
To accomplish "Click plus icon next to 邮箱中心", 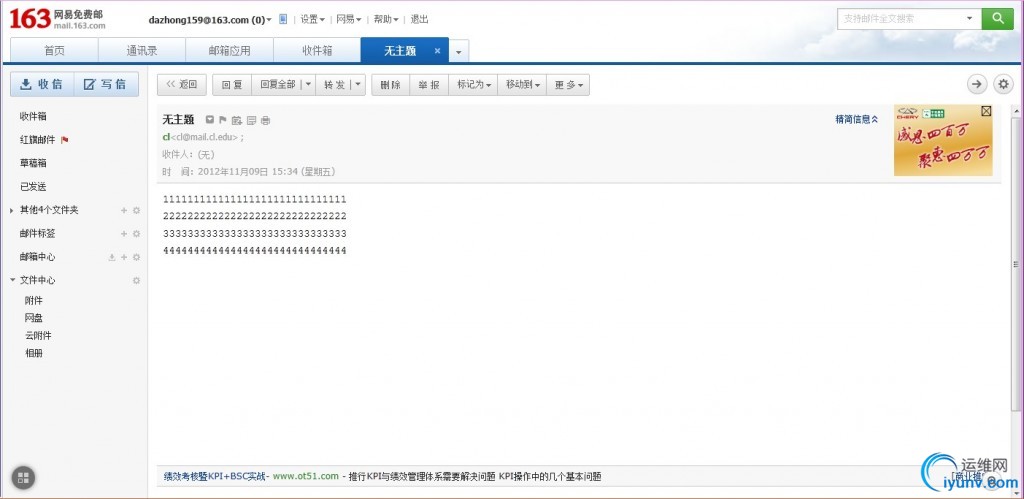I will [124, 257].
